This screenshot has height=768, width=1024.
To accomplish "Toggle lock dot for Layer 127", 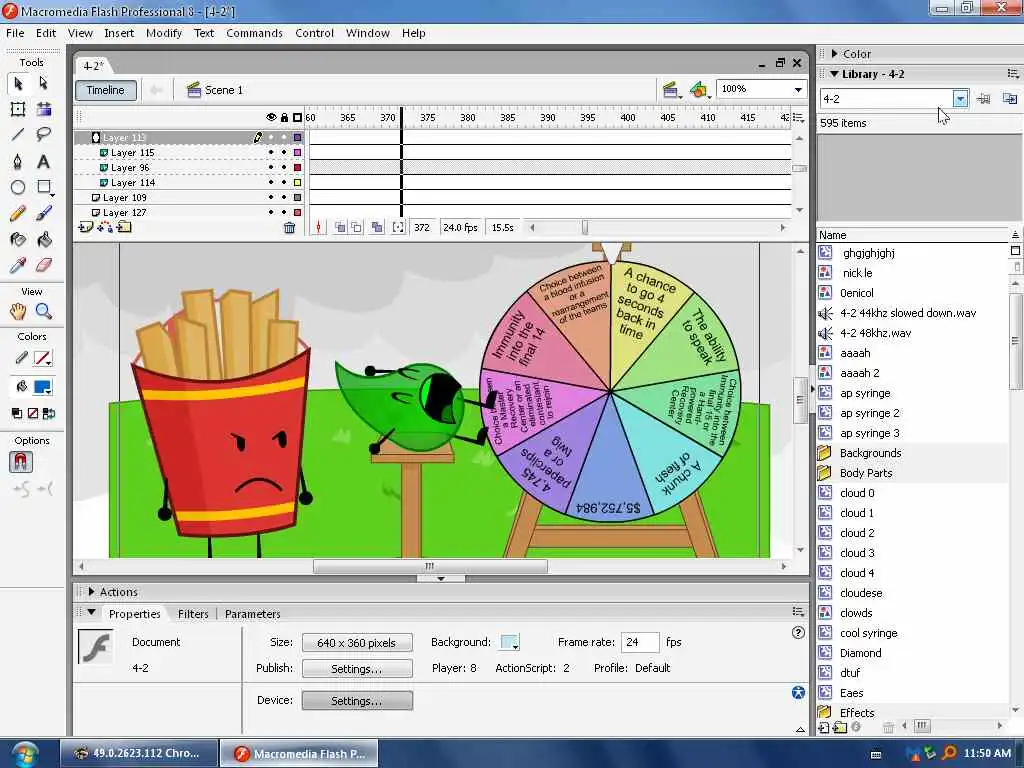I will click(x=284, y=213).
